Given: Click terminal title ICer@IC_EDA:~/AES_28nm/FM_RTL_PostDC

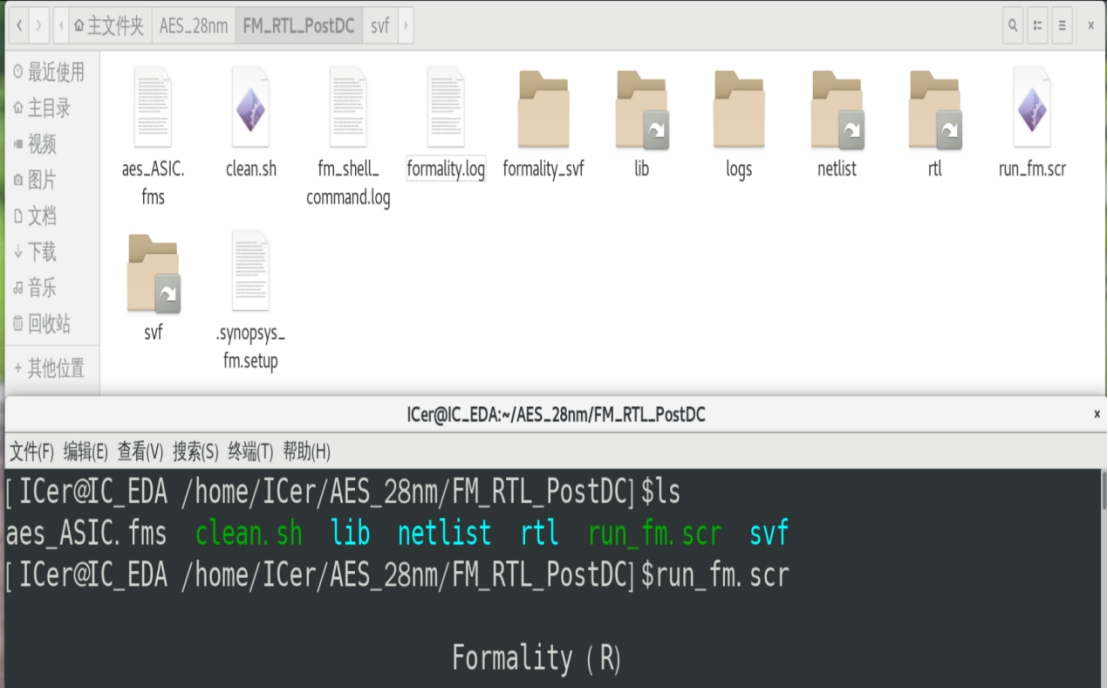Looking at the screenshot, I should coord(556,415).
